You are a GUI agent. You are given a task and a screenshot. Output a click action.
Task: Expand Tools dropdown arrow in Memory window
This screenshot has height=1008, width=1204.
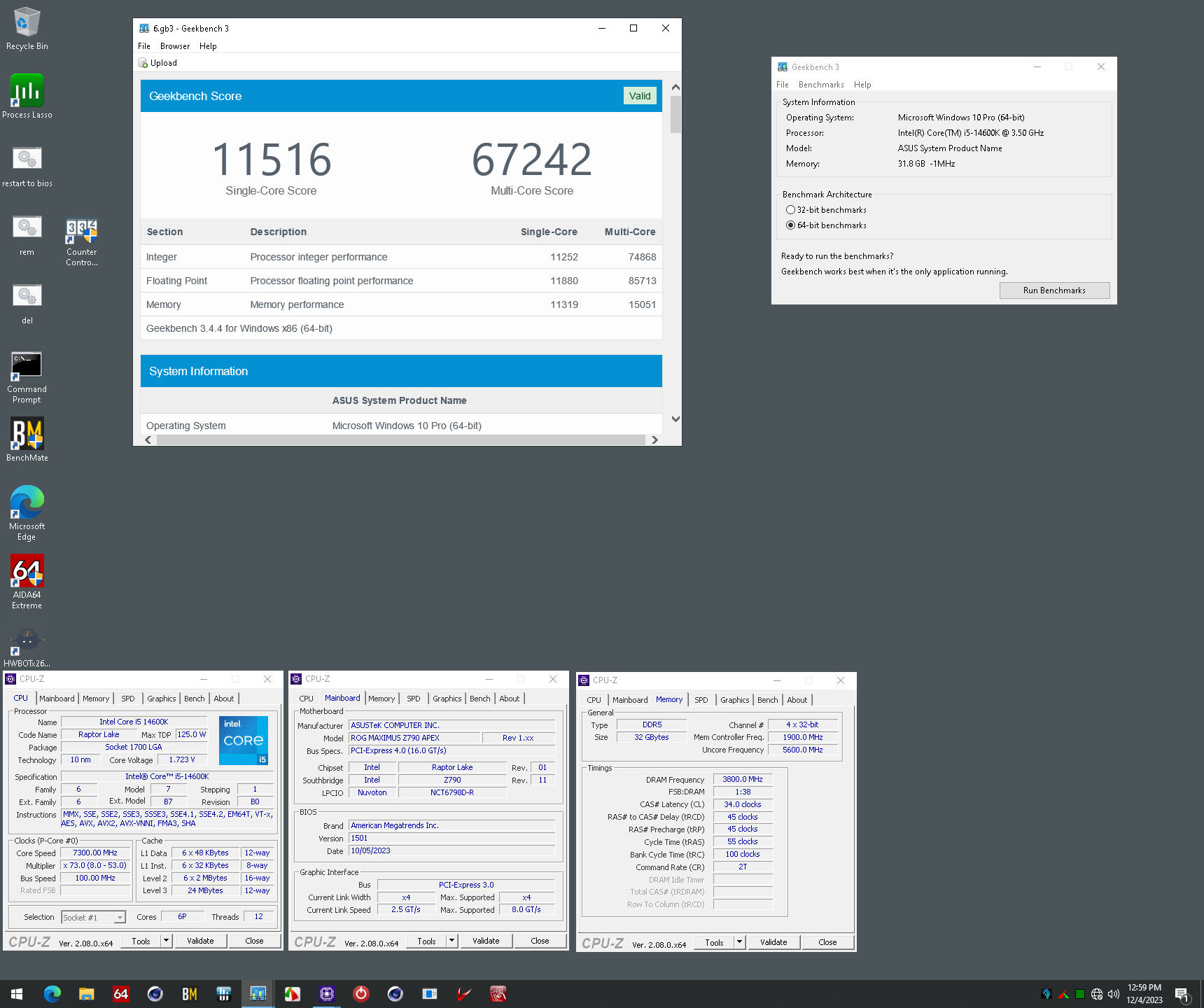739,942
